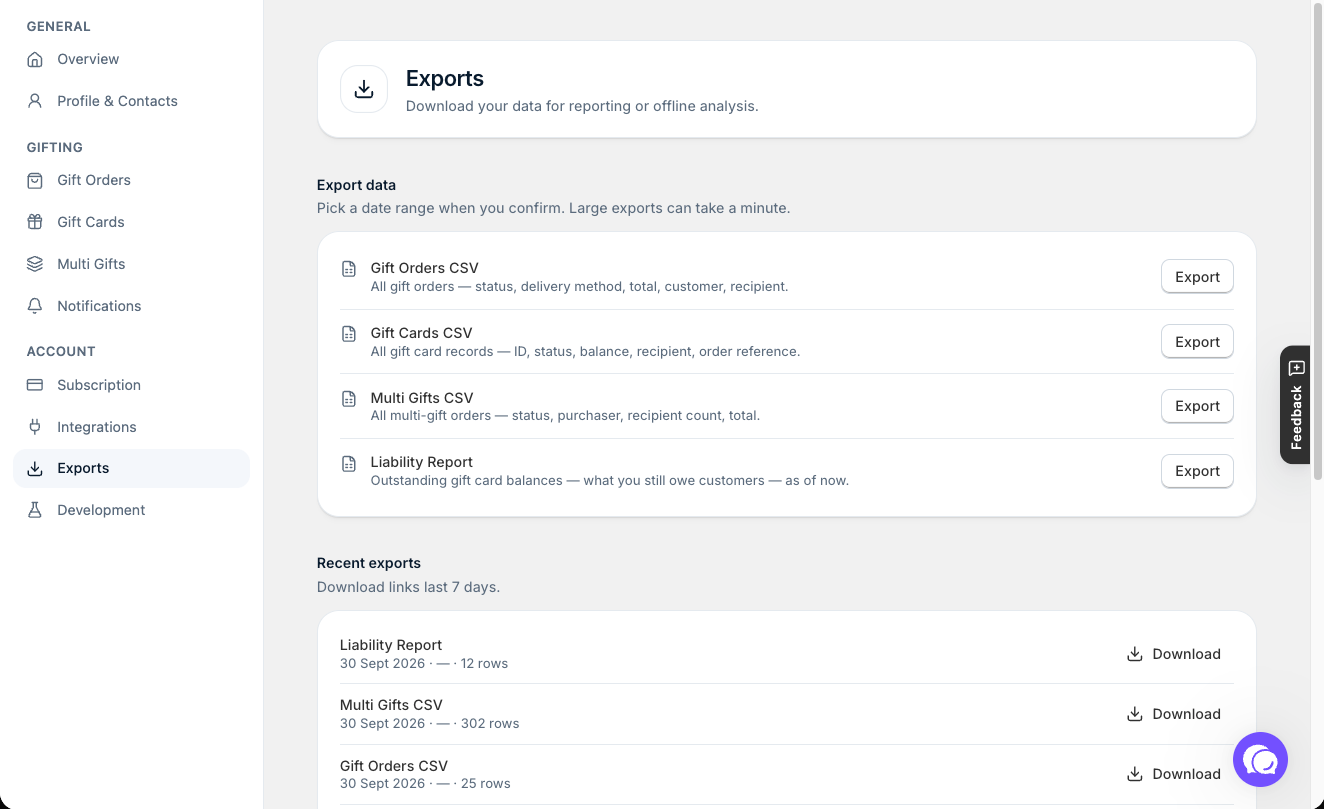Click the Multi Gifts CSV file icon
This screenshot has width=1324, height=809.
coord(349,399)
